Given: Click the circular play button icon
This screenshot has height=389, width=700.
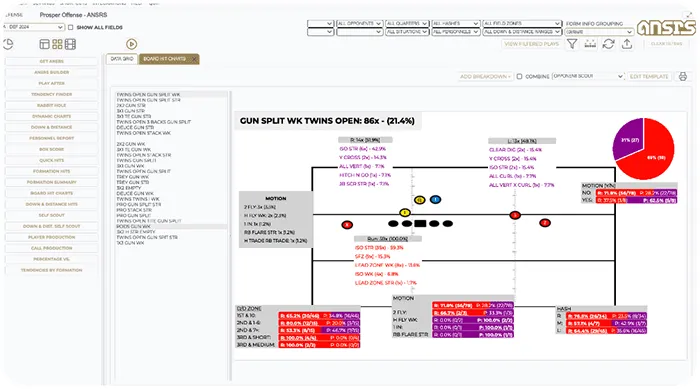Looking at the screenshot, I should (x=131, y=44).
